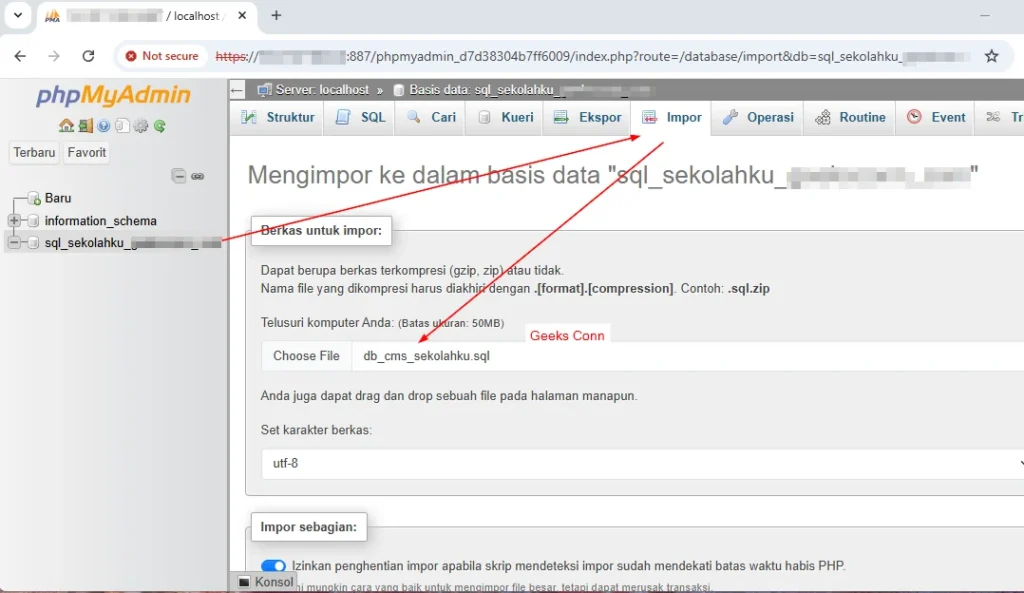The image size is (1024, 593).
Task: Enable partial import interruption toggle
Action: pos(274,565)
